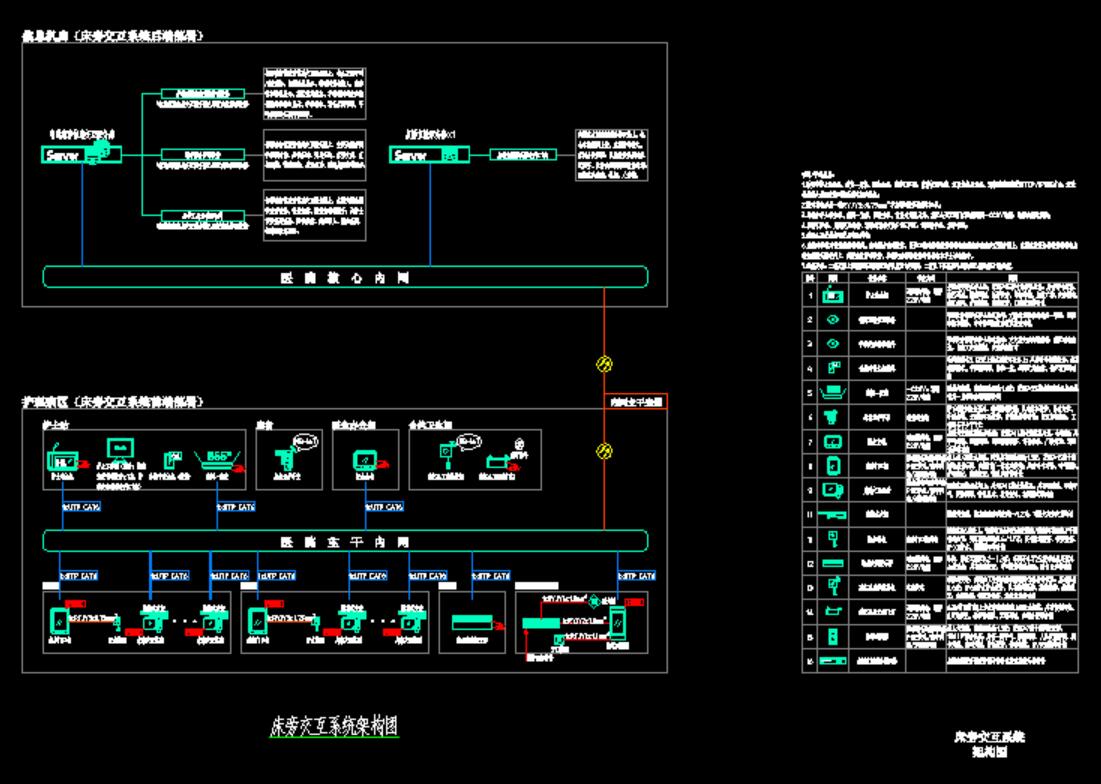Select the lower hospital backbone intranet bus bar
Viewport: 1101px width, 784px height.
345,541
